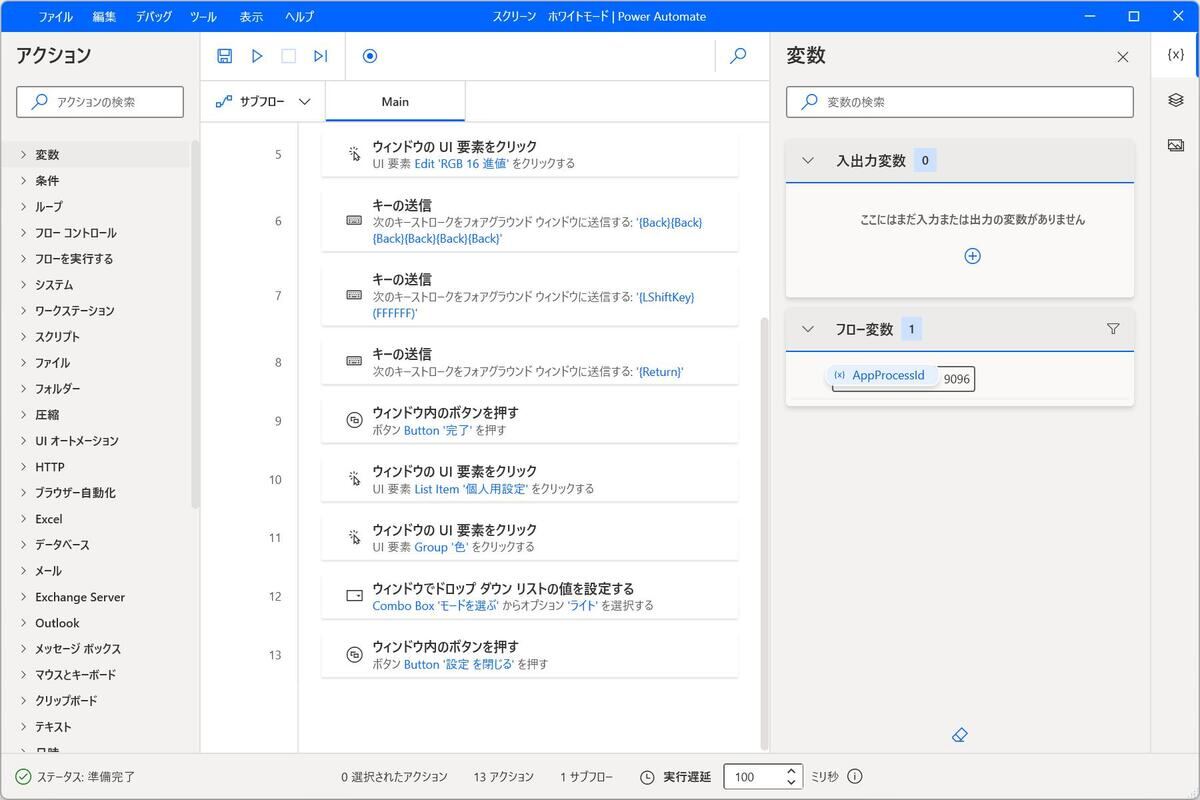This screenshot has height=800, width=1200.
Task: Switch to the Main tab
Action: (x=395, y=102)
